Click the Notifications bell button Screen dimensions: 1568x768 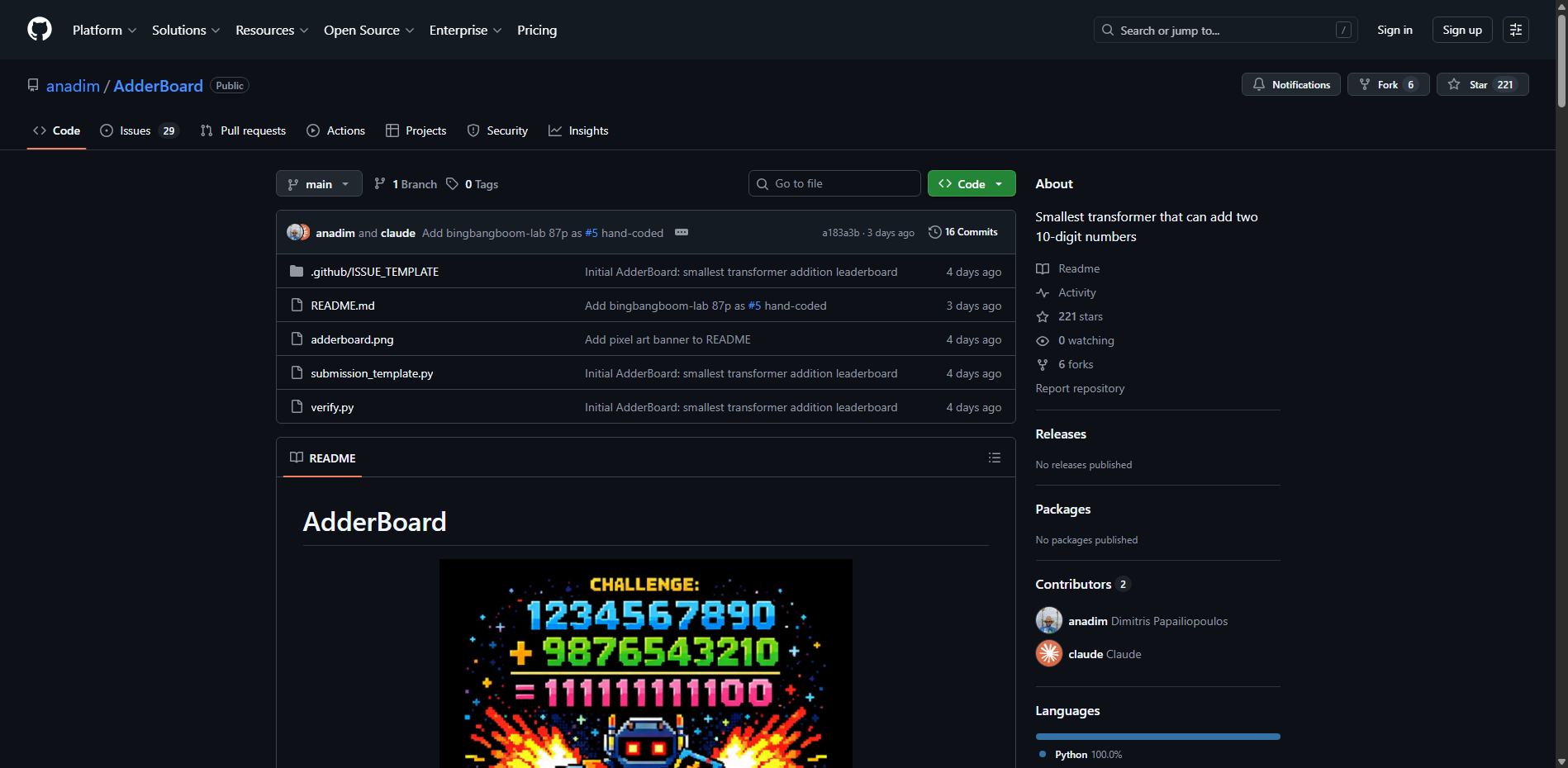1290,85
